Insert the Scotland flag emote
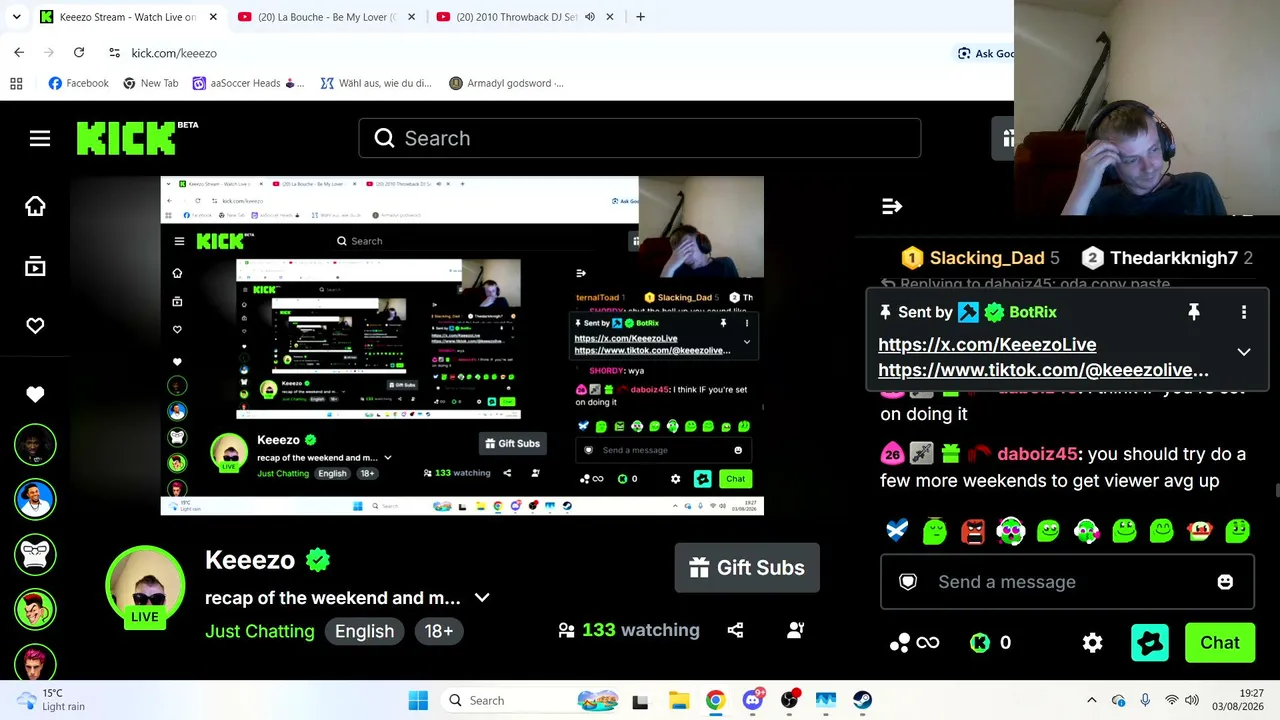This screenshot has height=720, width=1280. [897, 531]
